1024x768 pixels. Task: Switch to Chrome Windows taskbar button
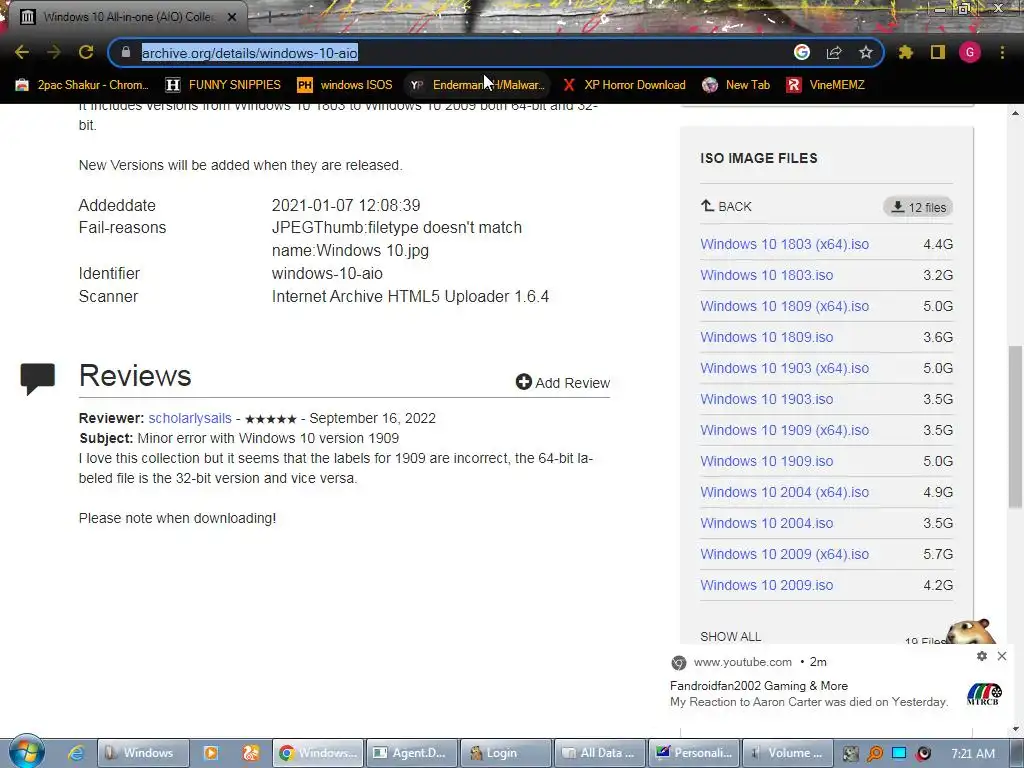318,753
